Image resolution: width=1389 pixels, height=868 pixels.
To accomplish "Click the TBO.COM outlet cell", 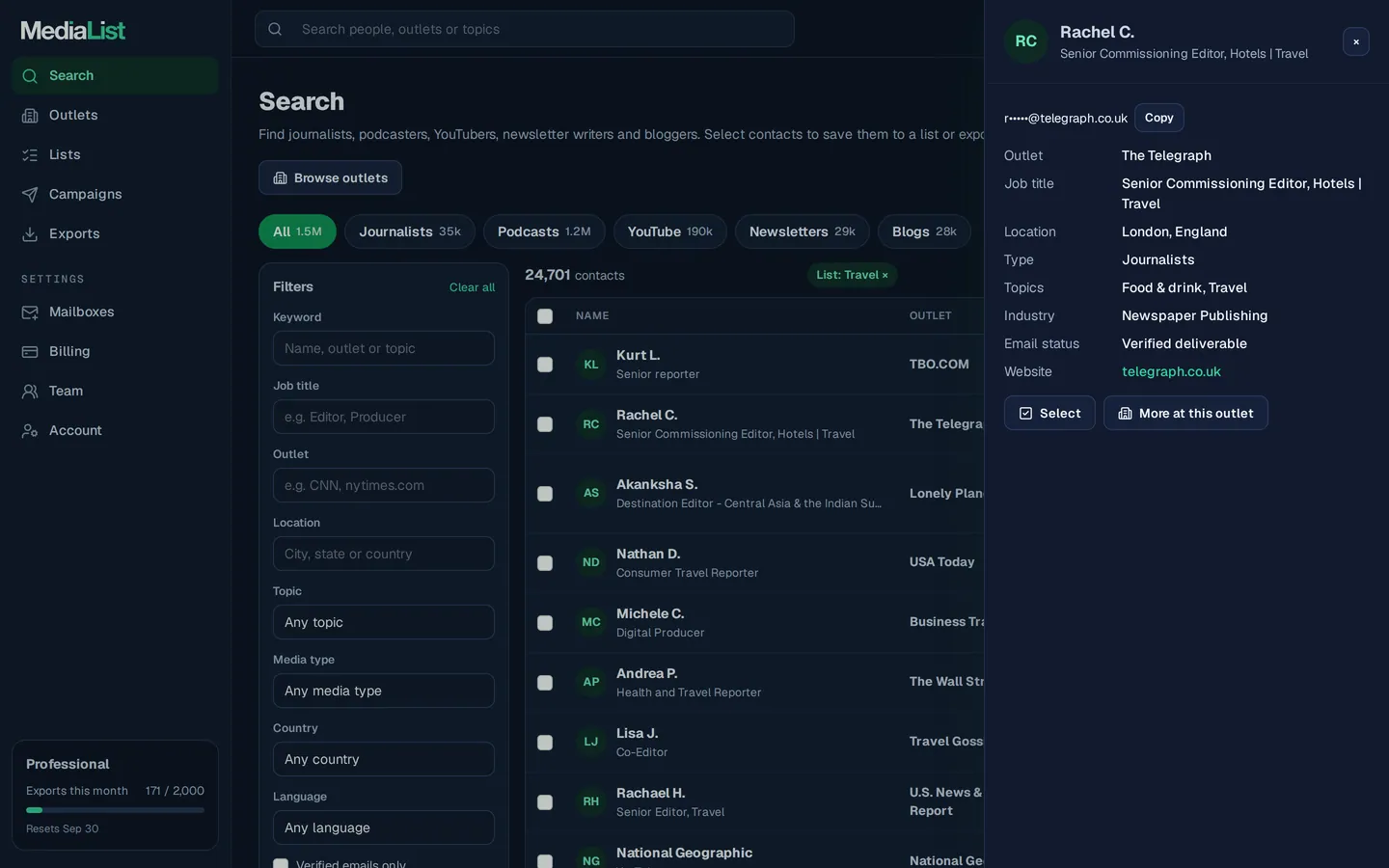I will point(939,365).
